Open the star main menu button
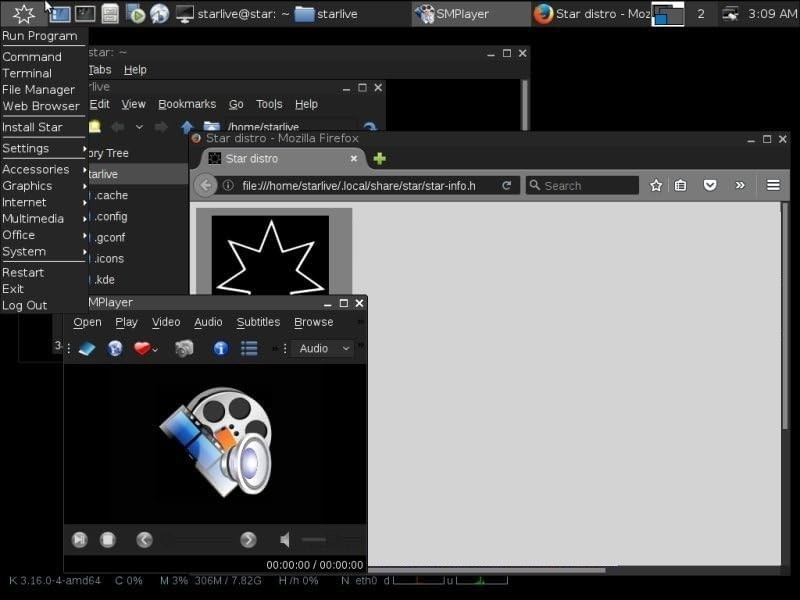Screen dimensions: 800x600 [23, 14]
